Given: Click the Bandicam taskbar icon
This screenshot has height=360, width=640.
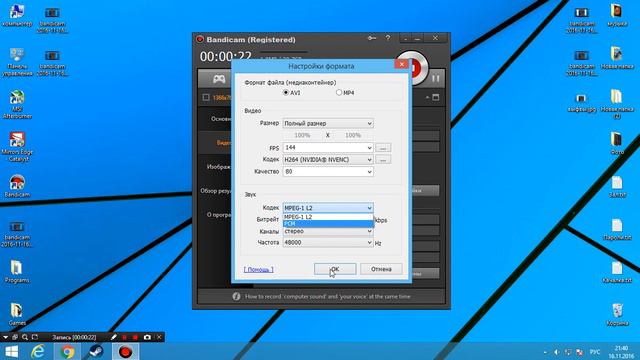Looking at the screenshot, I should (x=125, y=351).
